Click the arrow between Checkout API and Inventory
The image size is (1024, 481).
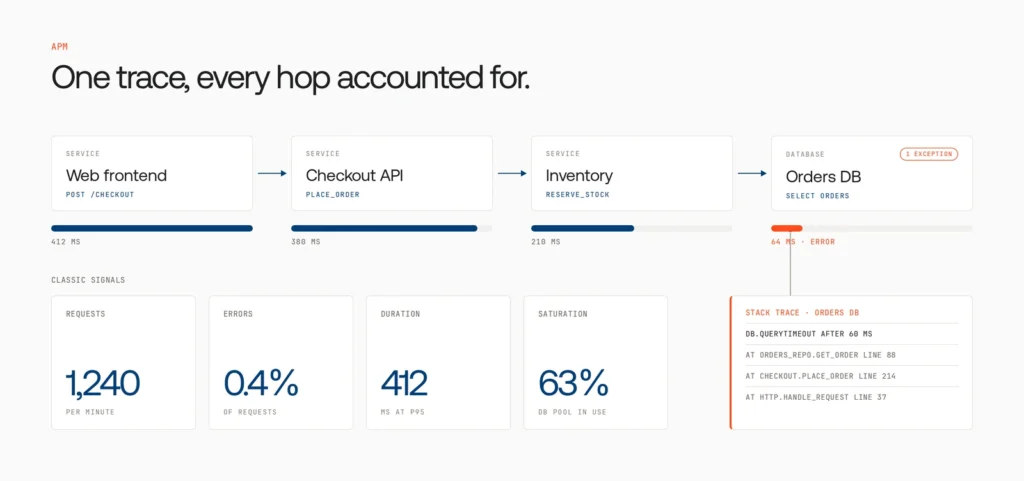[512, 173]
